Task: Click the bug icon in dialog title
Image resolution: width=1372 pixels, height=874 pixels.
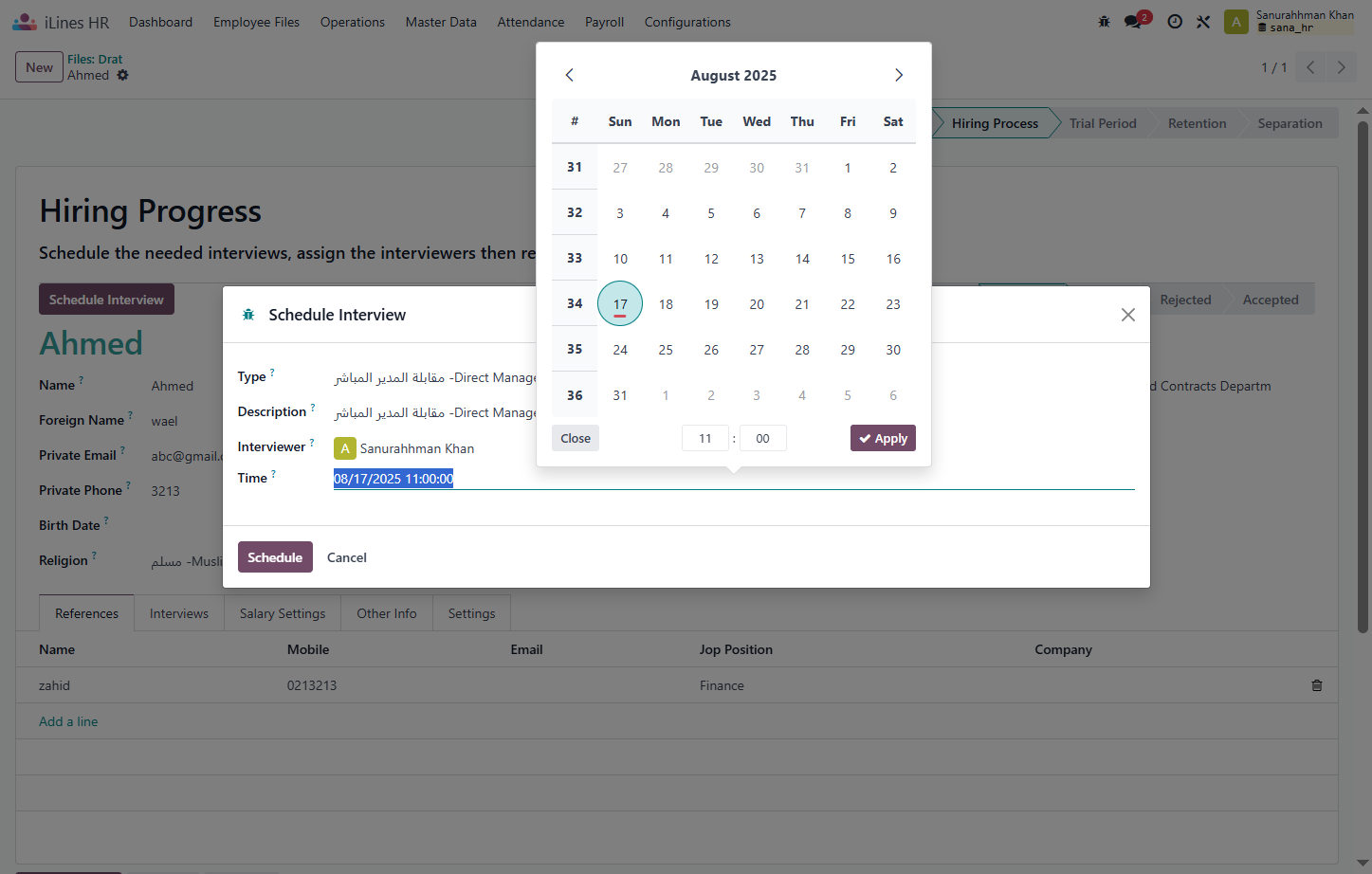Action: (x=248, y=315)
